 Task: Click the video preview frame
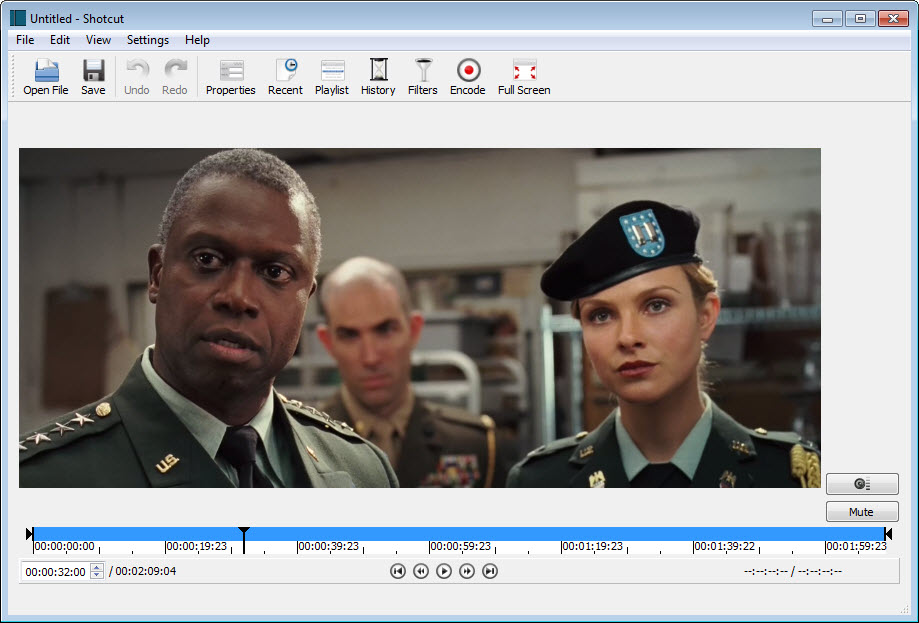click(420, 318)
